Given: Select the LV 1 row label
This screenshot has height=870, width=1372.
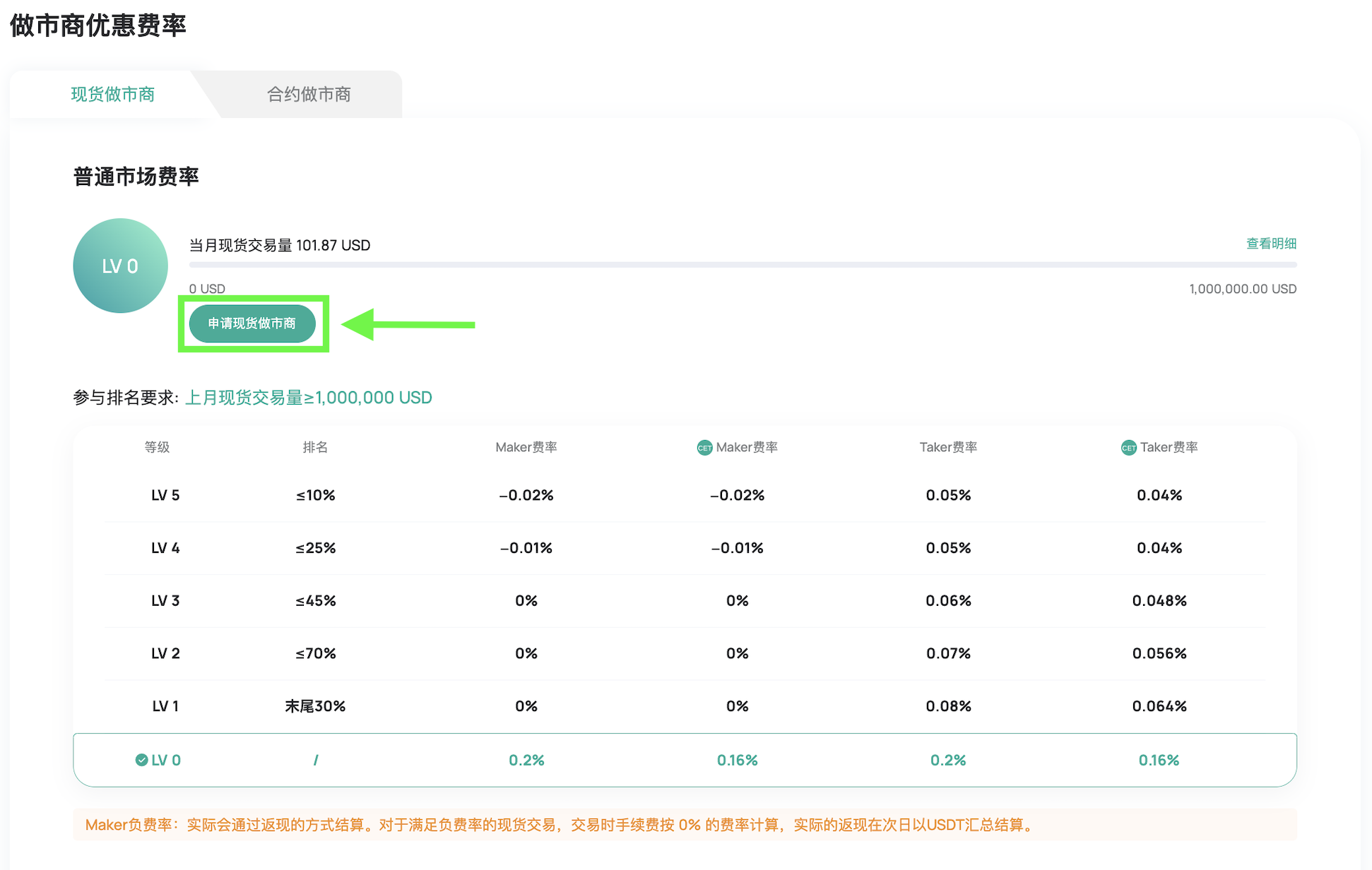Looking at the screenshot, I should coord(165,706).
